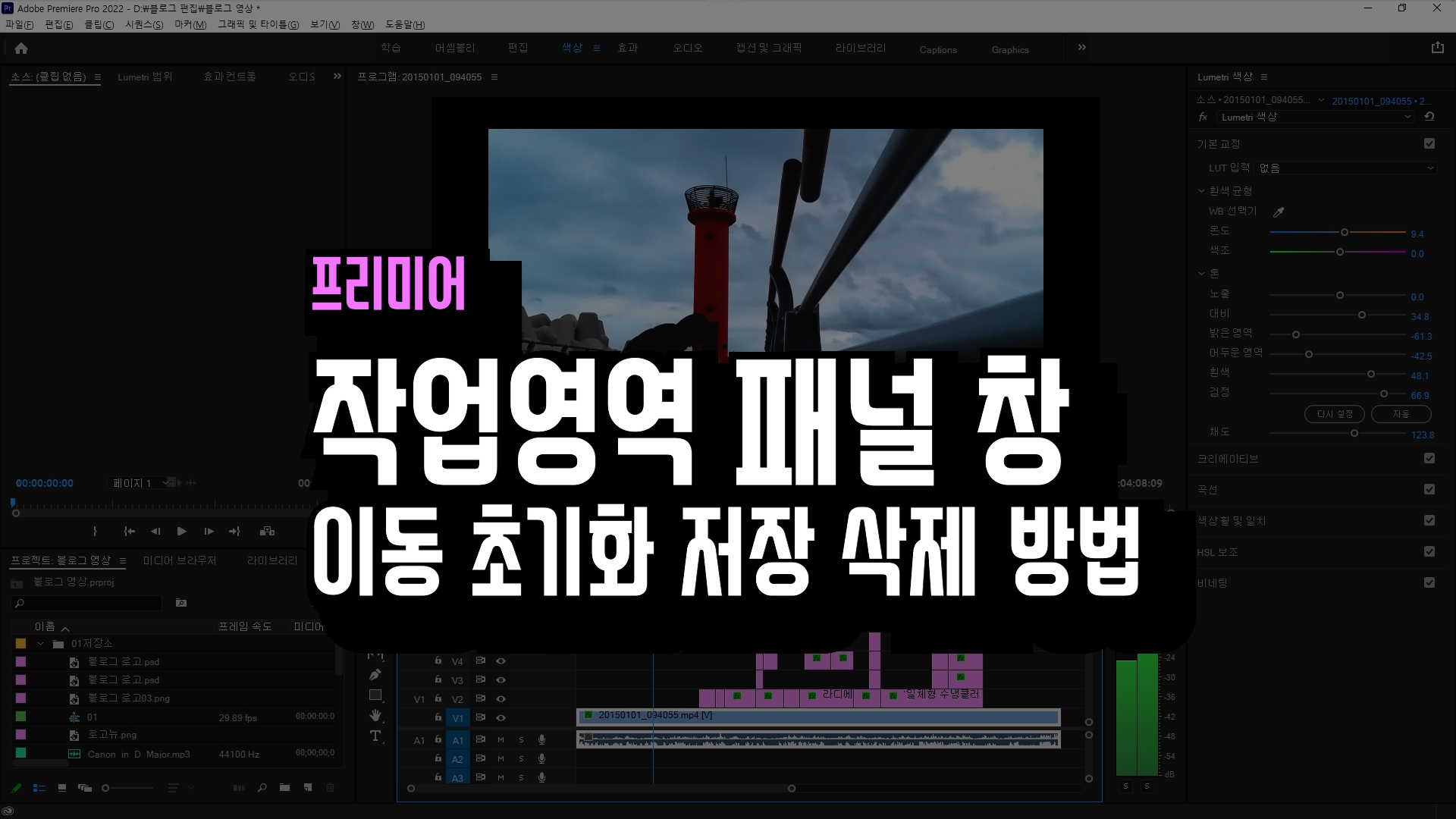Screen dimensions: 1456x819
Task: Toggle V3 track visibility eye
Action: coord(500,679)
